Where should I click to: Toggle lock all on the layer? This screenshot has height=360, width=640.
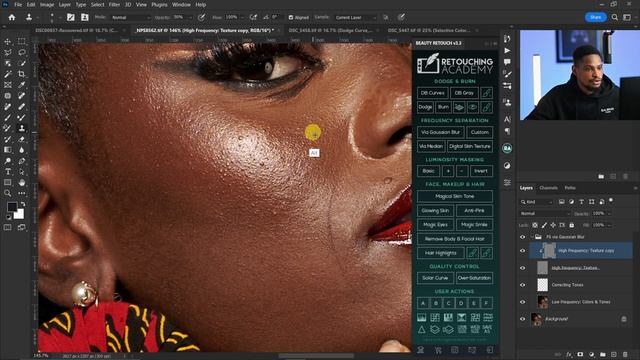pyautogui.click(x=571, y=225)
